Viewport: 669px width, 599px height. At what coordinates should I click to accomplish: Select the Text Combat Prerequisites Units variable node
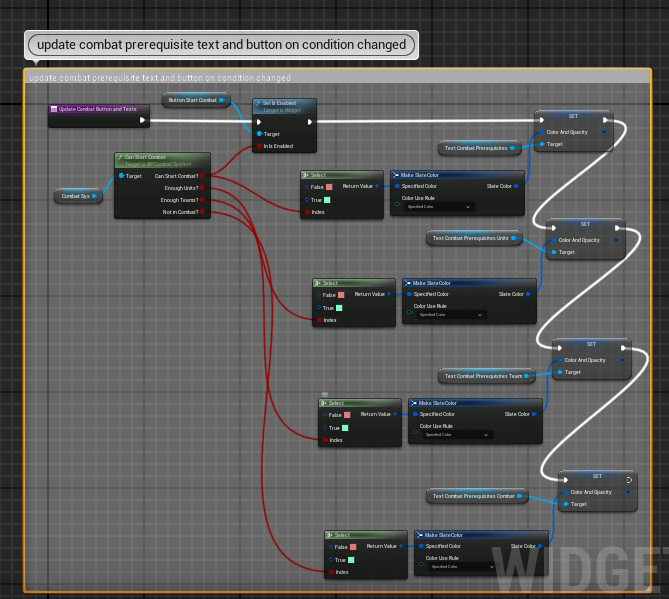pyautogui.click(x=474, y=238)
